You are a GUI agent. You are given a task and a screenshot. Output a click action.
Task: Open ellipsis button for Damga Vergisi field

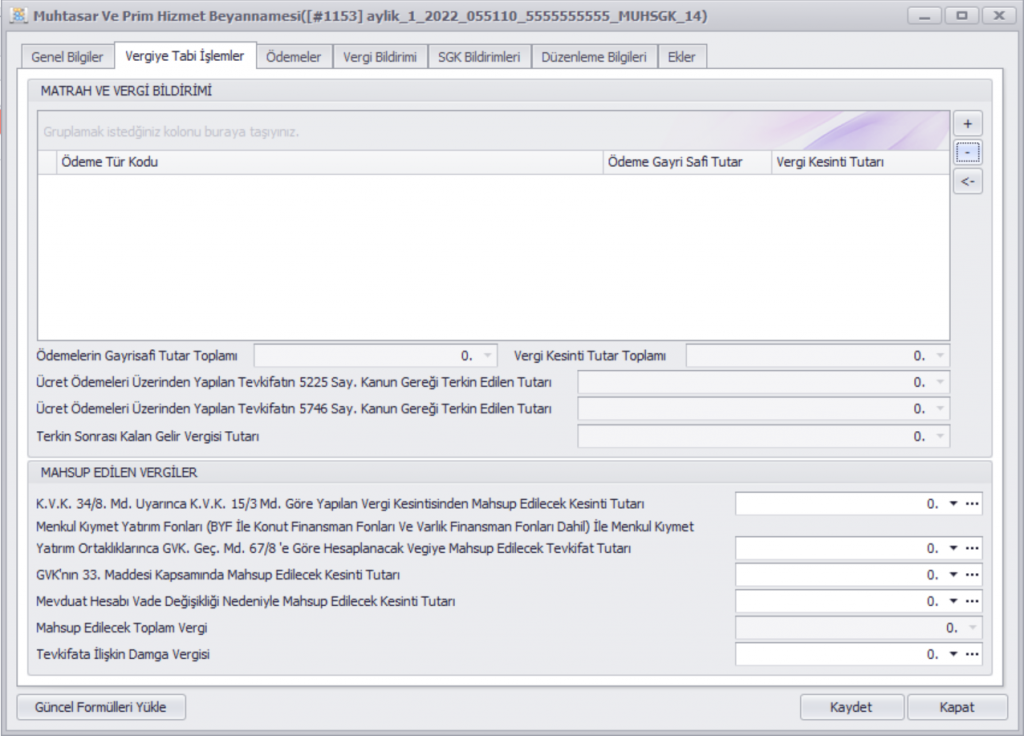[971, 654]
